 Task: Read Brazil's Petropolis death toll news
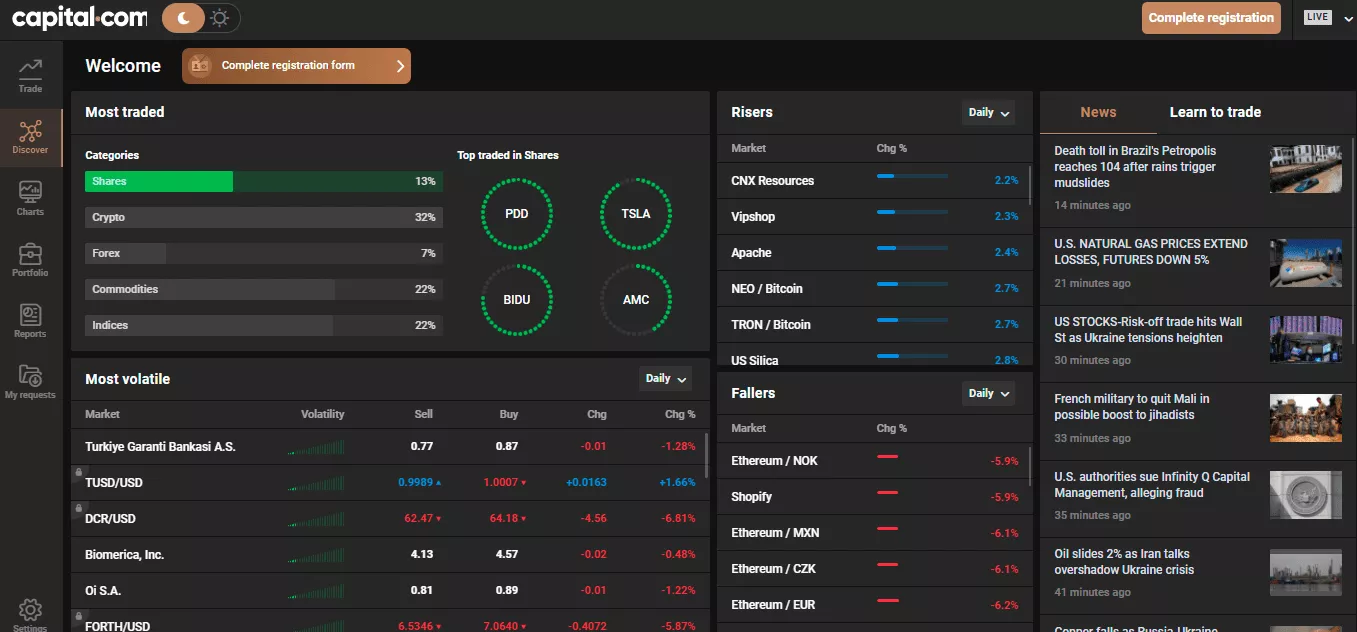(1135, 167)
